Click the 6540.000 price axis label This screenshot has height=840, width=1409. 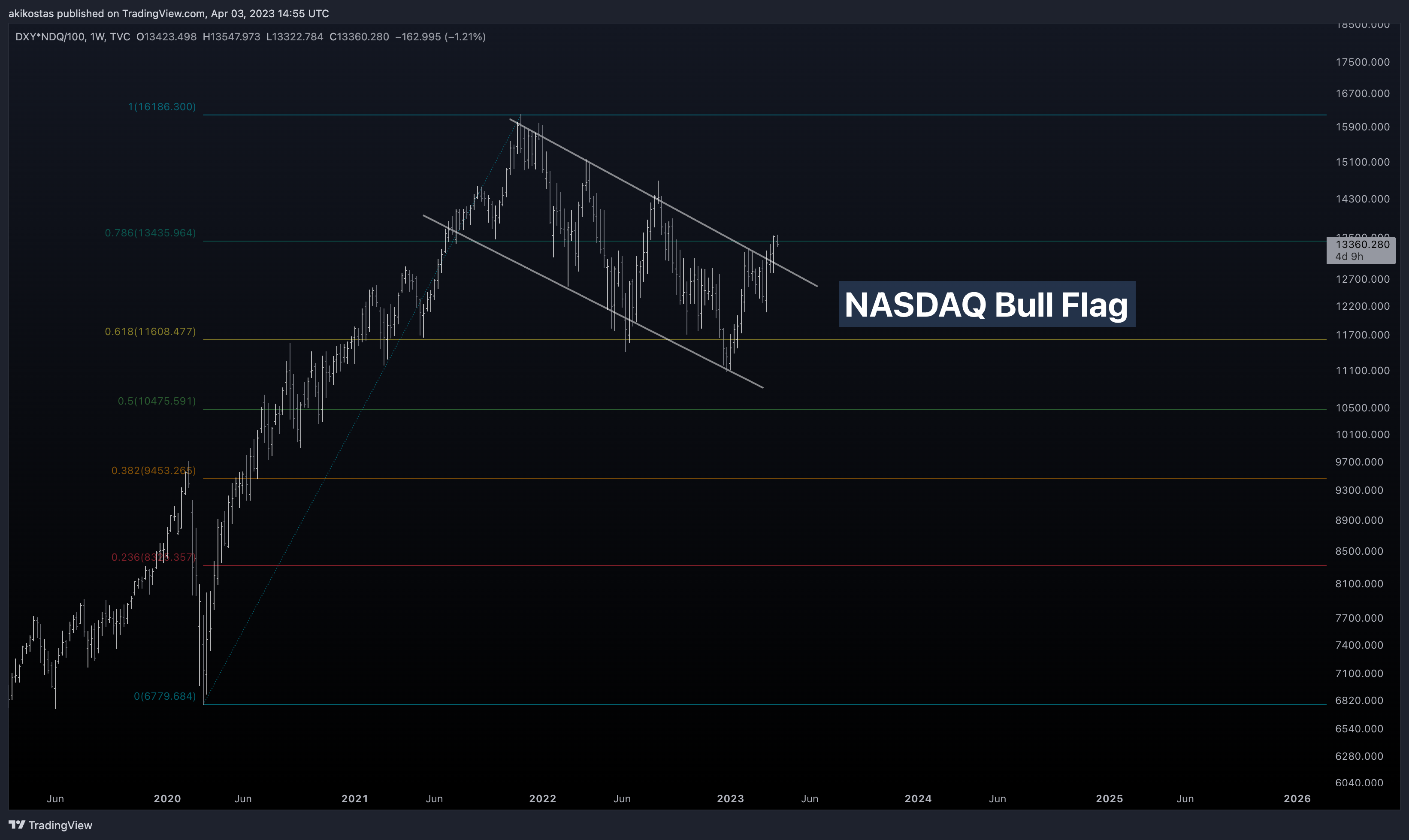1359,728
